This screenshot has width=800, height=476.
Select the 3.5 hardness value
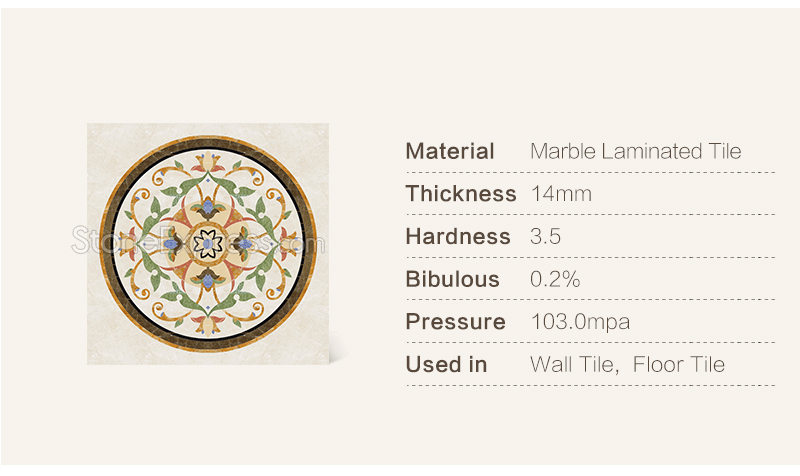[x=545, y=237]
